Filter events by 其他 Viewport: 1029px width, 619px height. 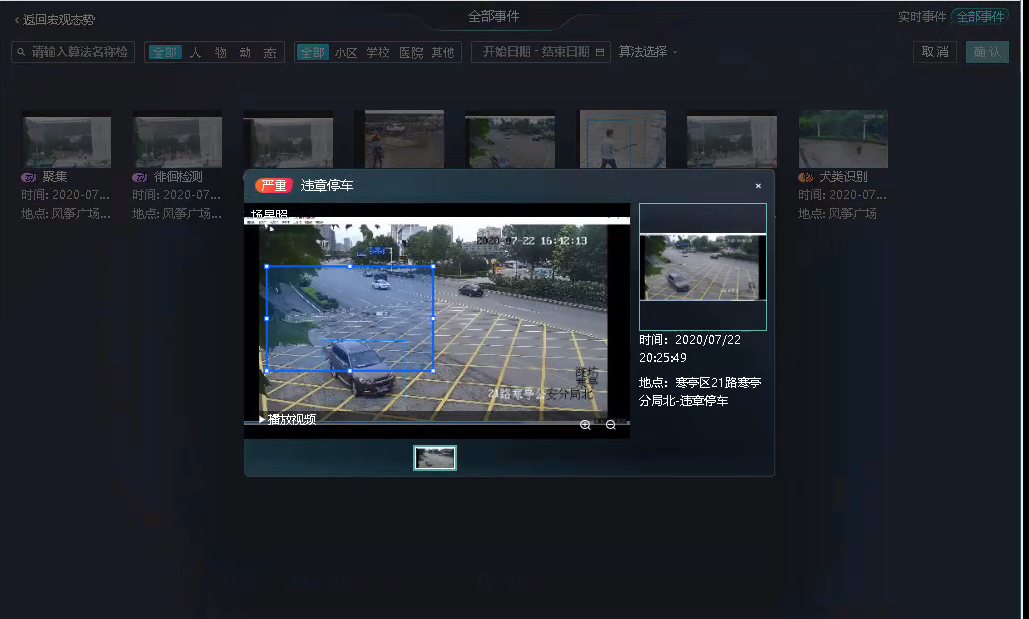point(443,53)
